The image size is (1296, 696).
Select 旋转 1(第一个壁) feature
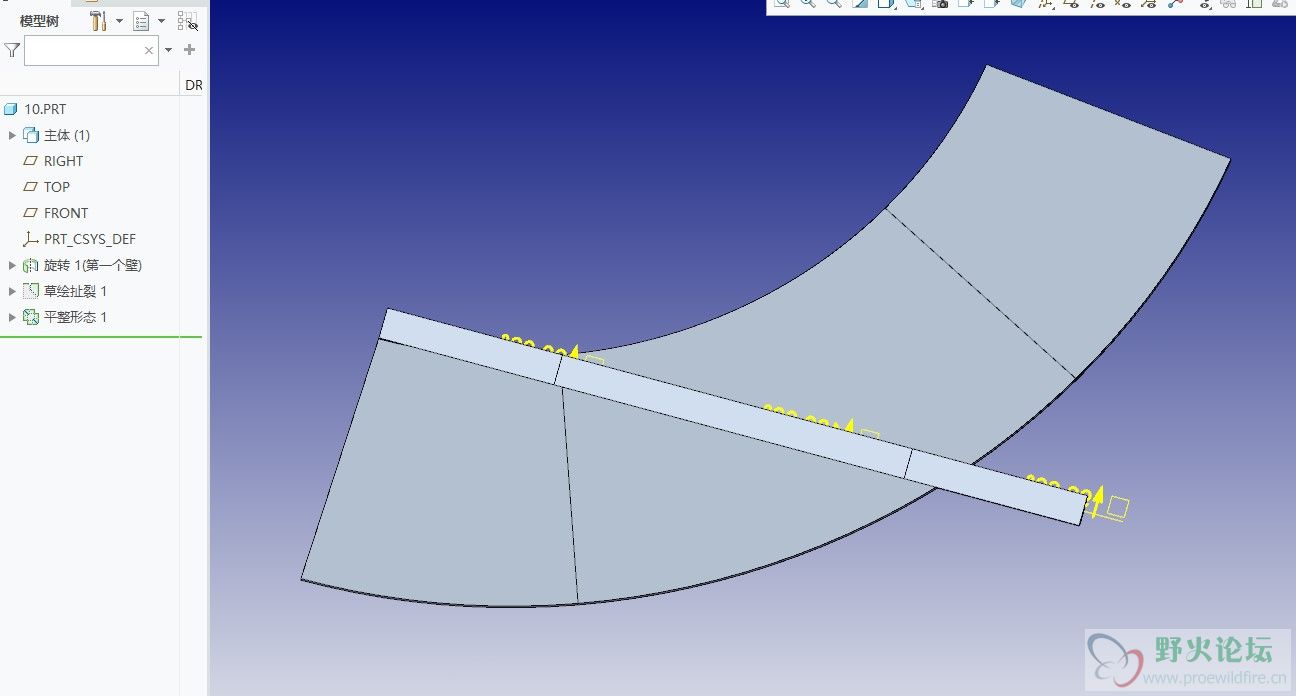click(x=93, y=265)
